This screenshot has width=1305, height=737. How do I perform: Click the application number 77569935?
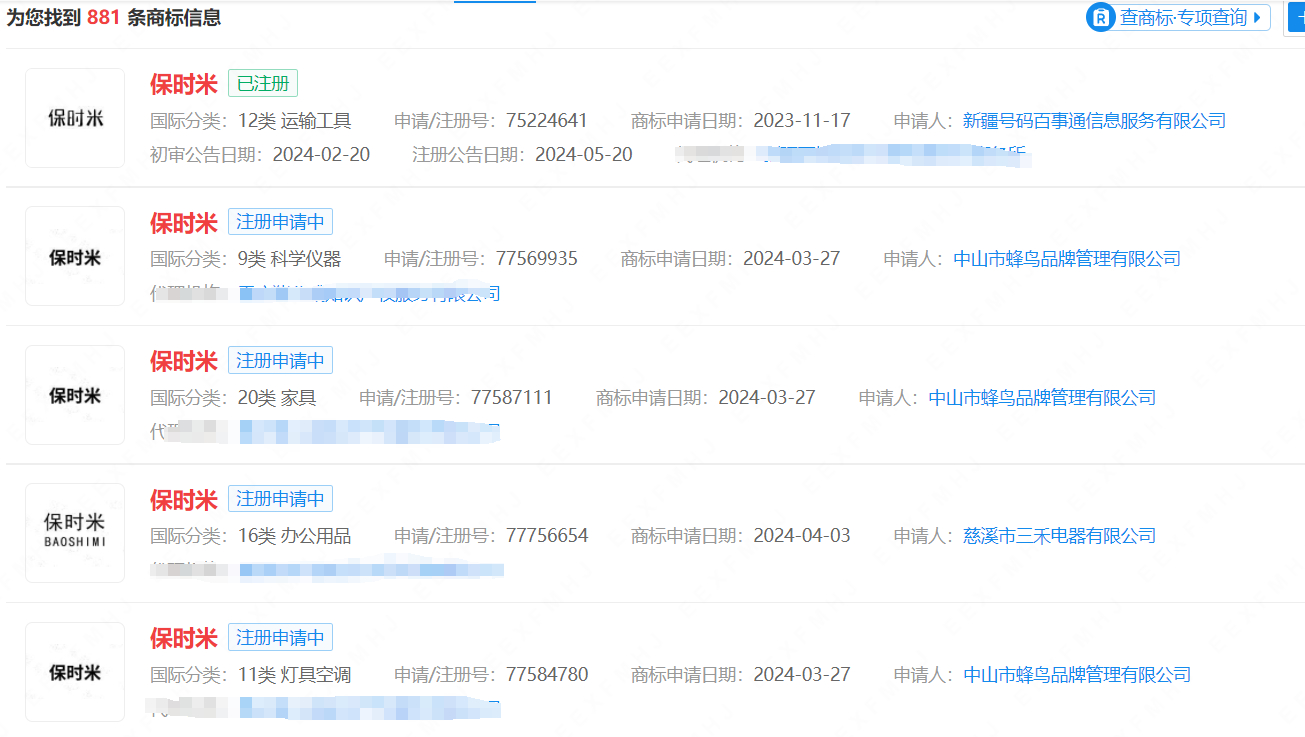pos(537,259)
